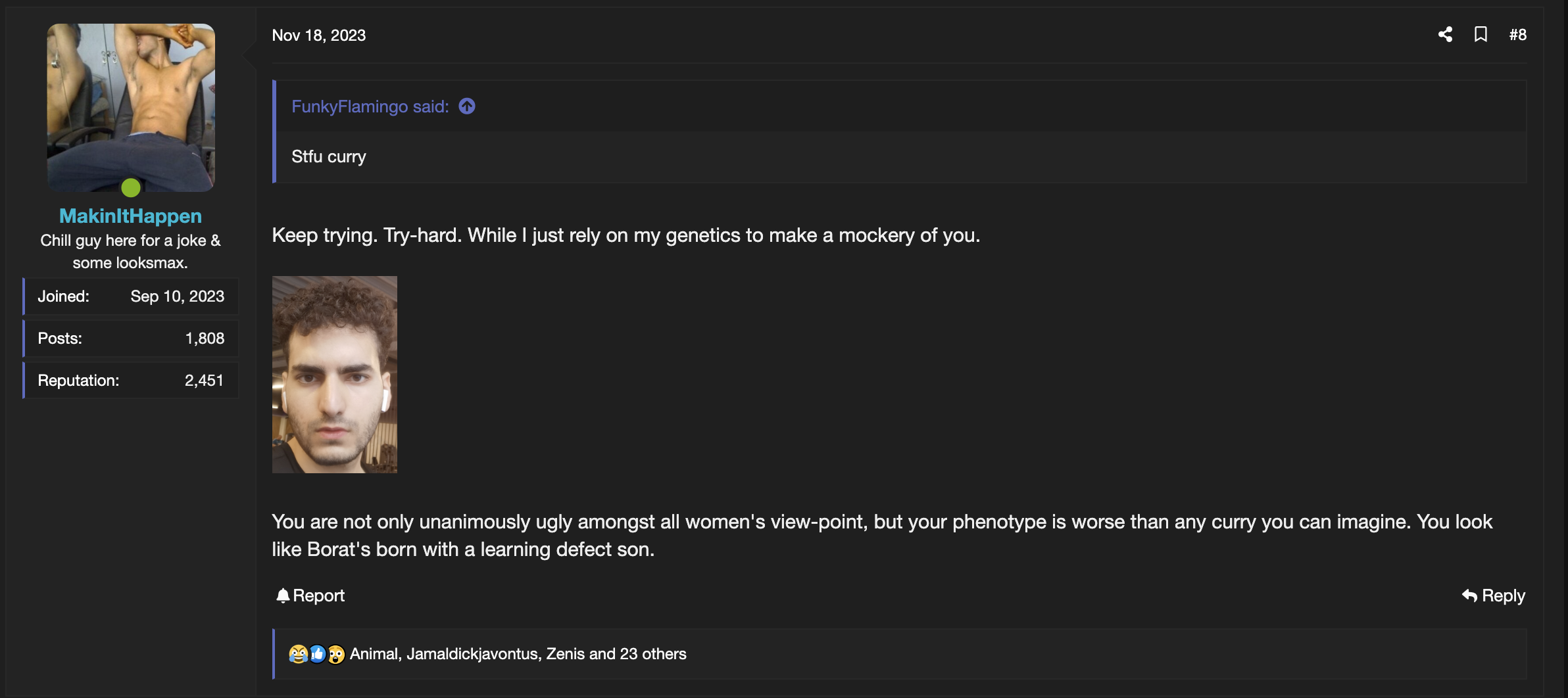Screen dimensions: 1568x698
Task: Click the blue thumbs-up reaction icon
Action: coord(317,654)
